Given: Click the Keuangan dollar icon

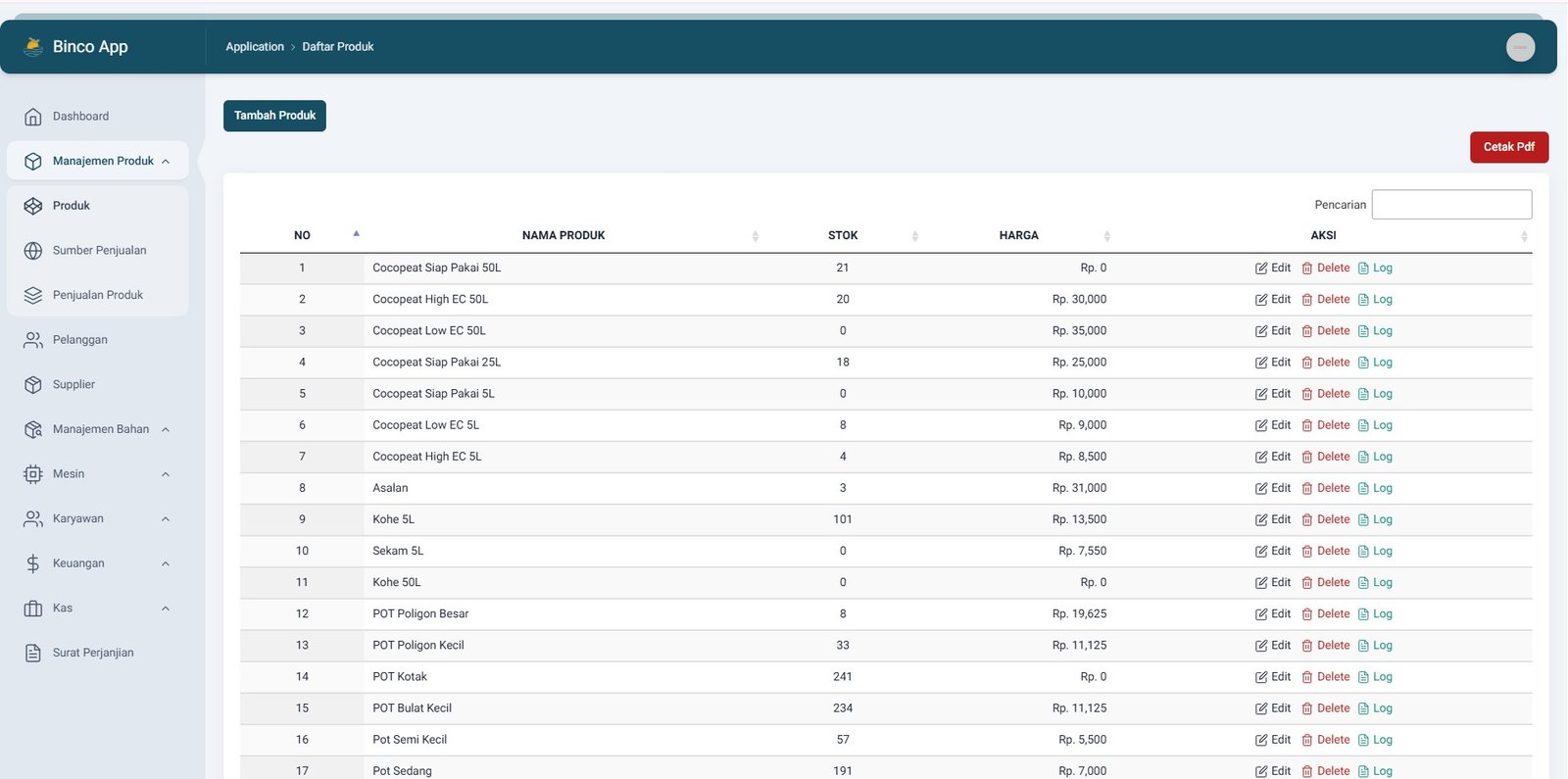Looking at the screenshot, I should tap(33, 563).
